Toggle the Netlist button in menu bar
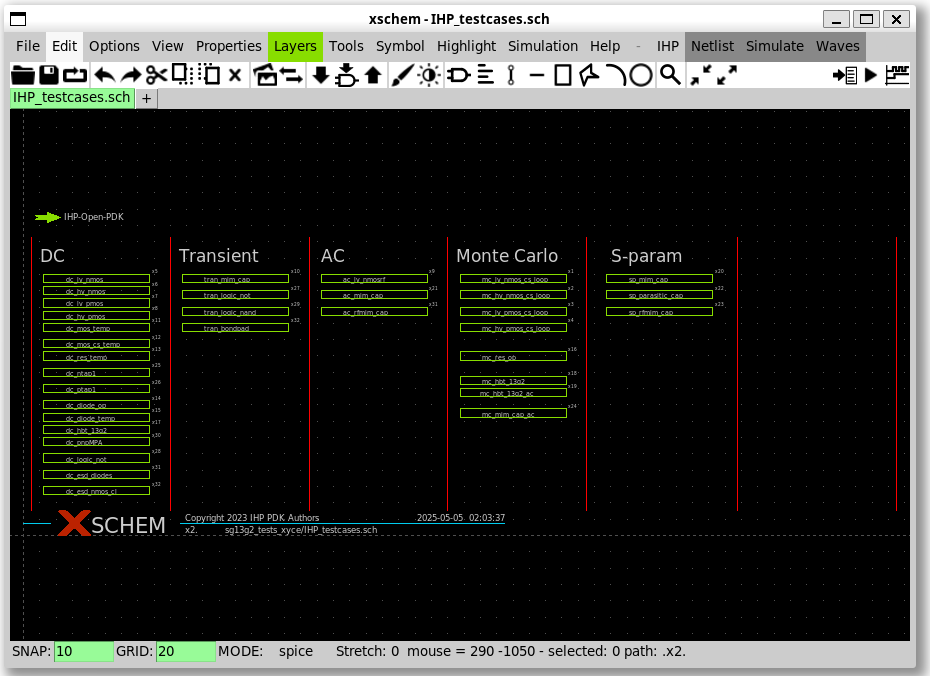This screenshot has width=930, height=676. (x=712, y=46)
